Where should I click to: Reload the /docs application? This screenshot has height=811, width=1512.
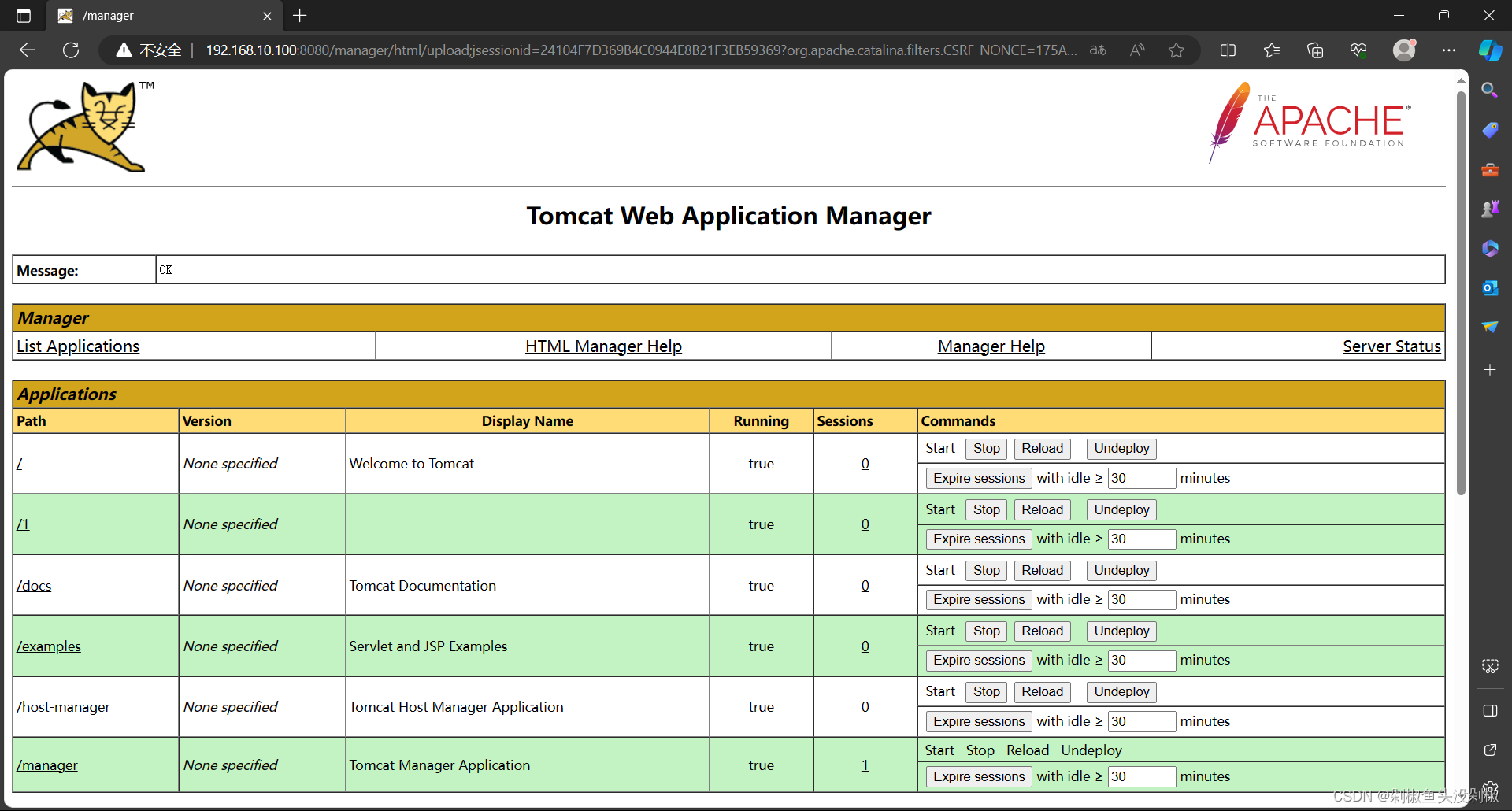pyautogui.click(x=1042, y=571)
